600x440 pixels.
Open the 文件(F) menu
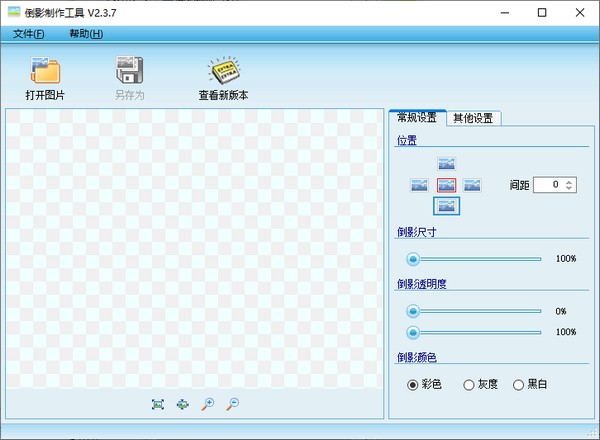(29, 34)
